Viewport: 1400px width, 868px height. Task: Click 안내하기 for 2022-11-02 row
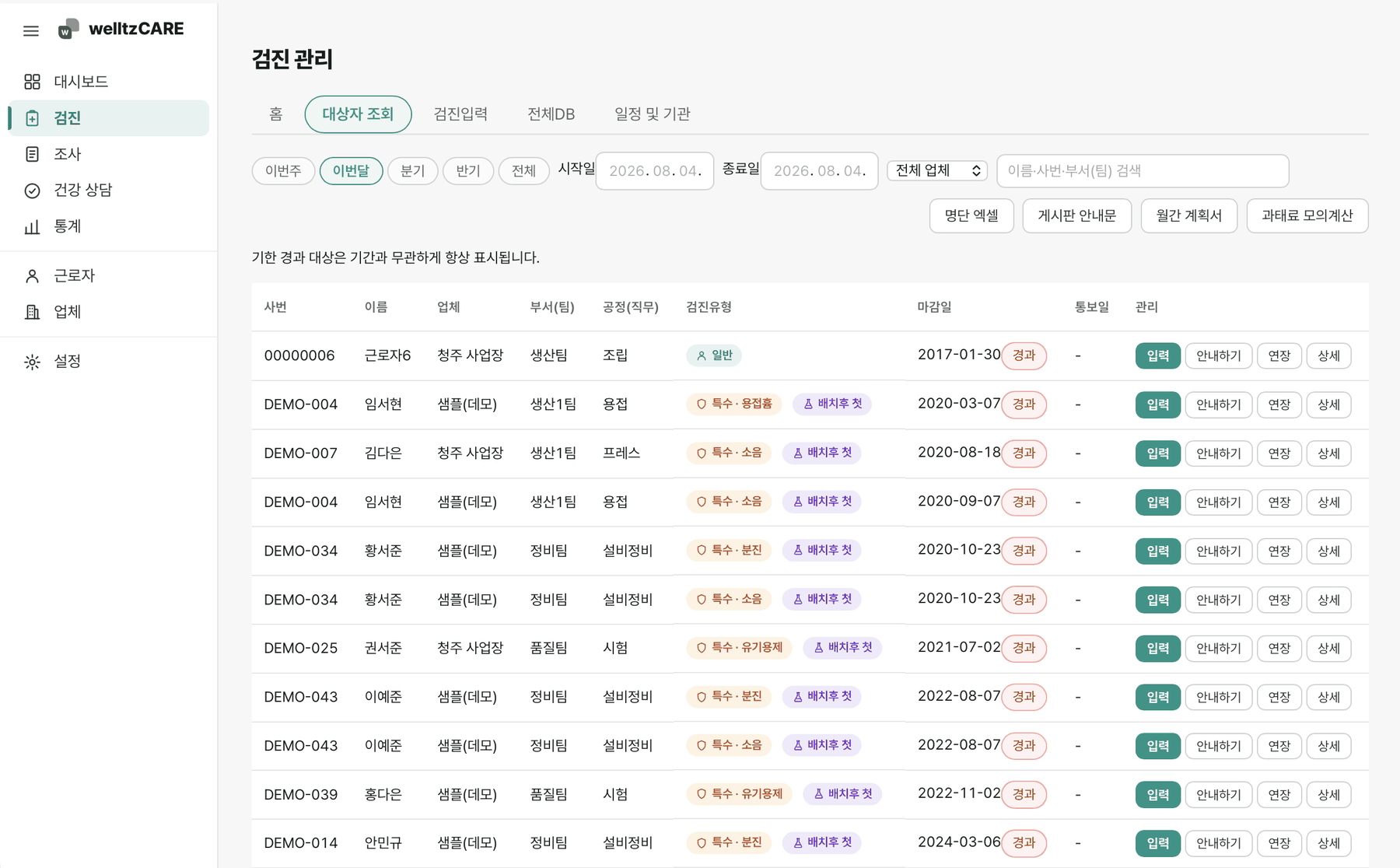(1219, 795)
